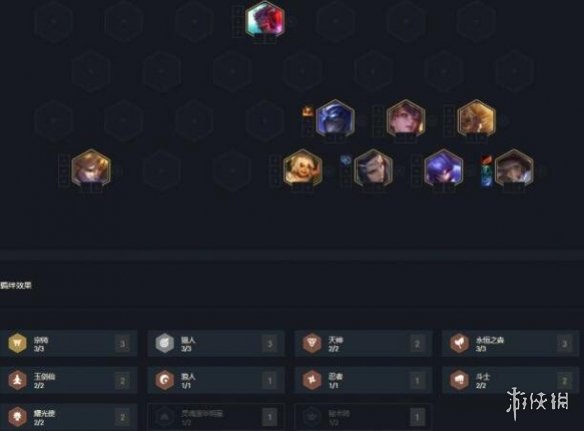Viewport: 584px width, 431px height.
Task: Select the red champion with cyan hexagon border
Action: click(x=265, y=20)
